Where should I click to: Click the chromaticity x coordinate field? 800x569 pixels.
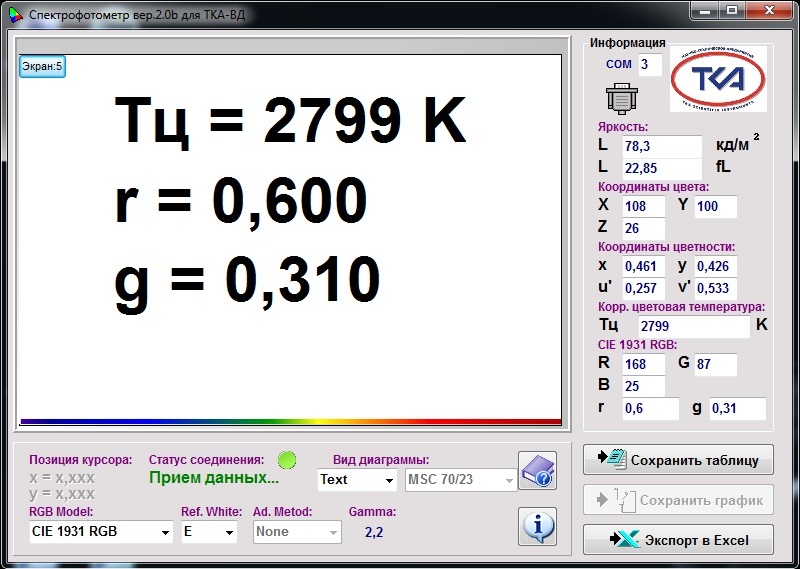coord(642,267)
